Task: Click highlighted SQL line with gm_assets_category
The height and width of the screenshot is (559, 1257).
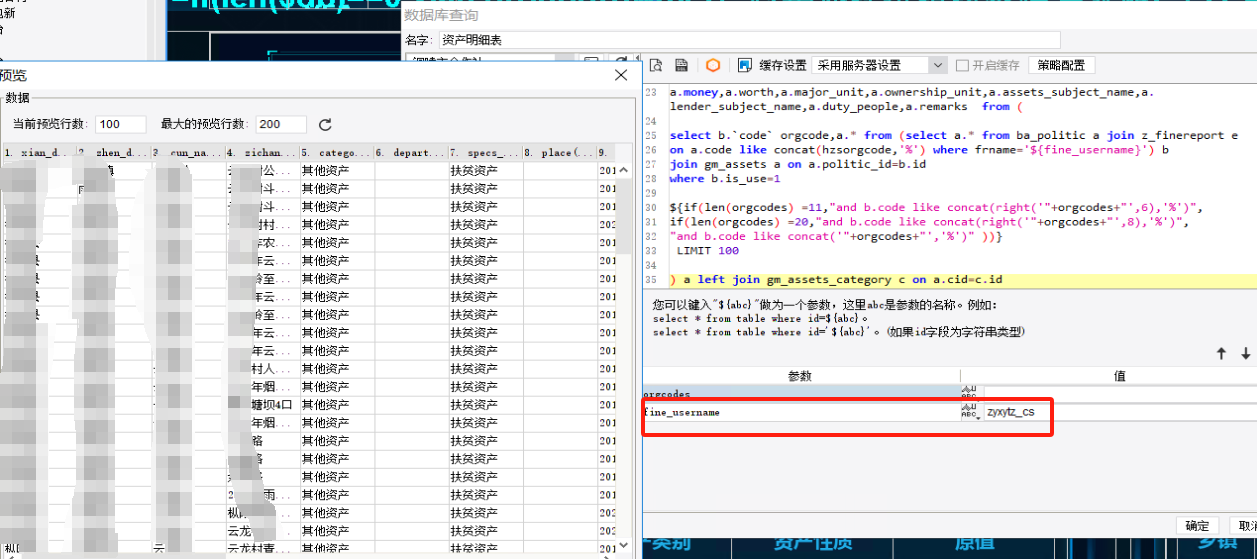Action: [836, 279]
